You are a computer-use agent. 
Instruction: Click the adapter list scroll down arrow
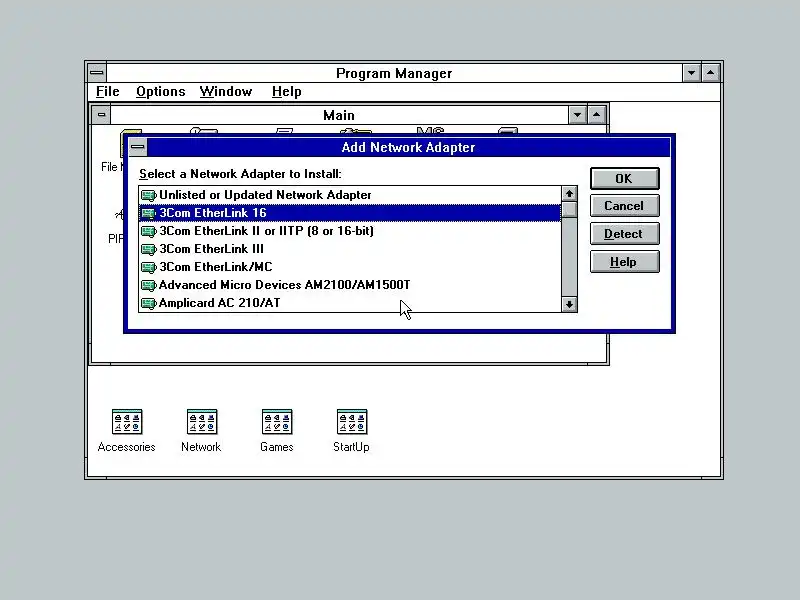click(x=569, y=305)
